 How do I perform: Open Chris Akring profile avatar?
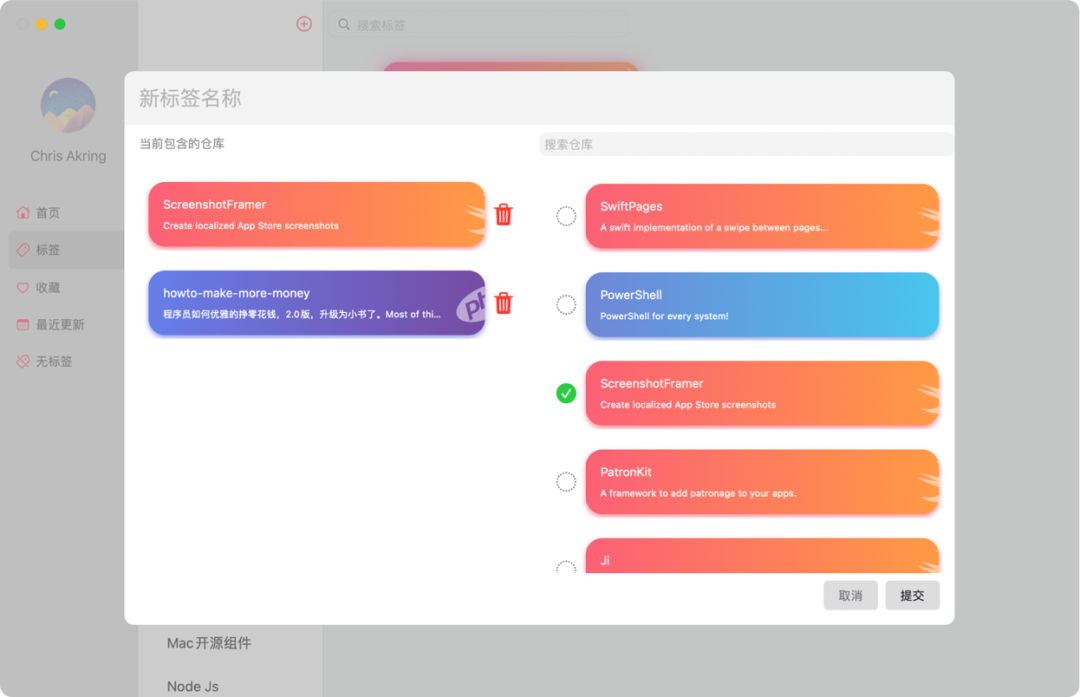click(x=68, y=105)
